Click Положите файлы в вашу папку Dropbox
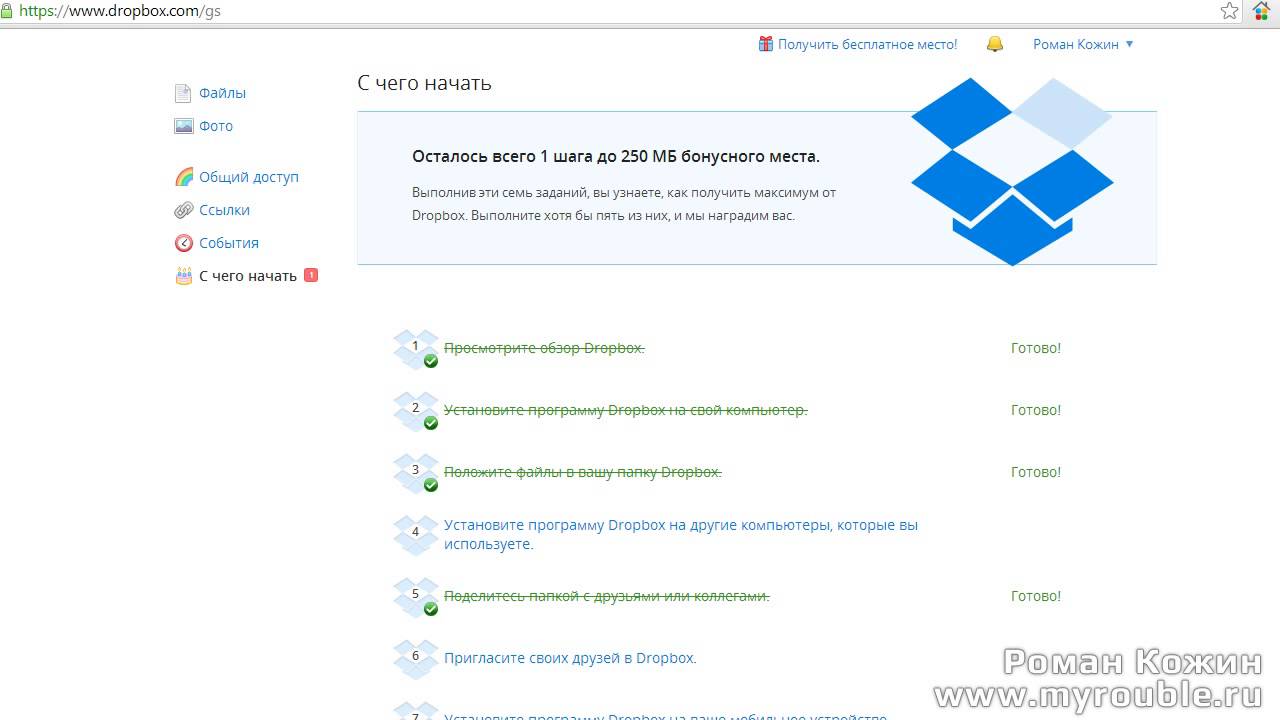The image size is (1280, 720). pyautogui.click(x=583, y=472)
